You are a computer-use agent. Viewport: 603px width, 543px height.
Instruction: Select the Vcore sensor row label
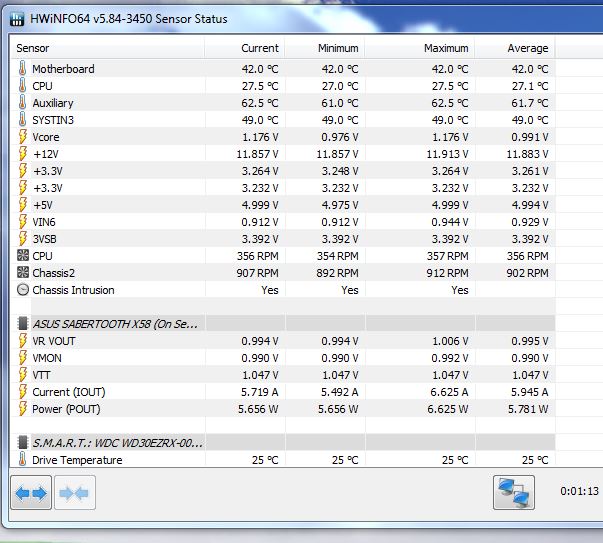(x=46, y=137)
